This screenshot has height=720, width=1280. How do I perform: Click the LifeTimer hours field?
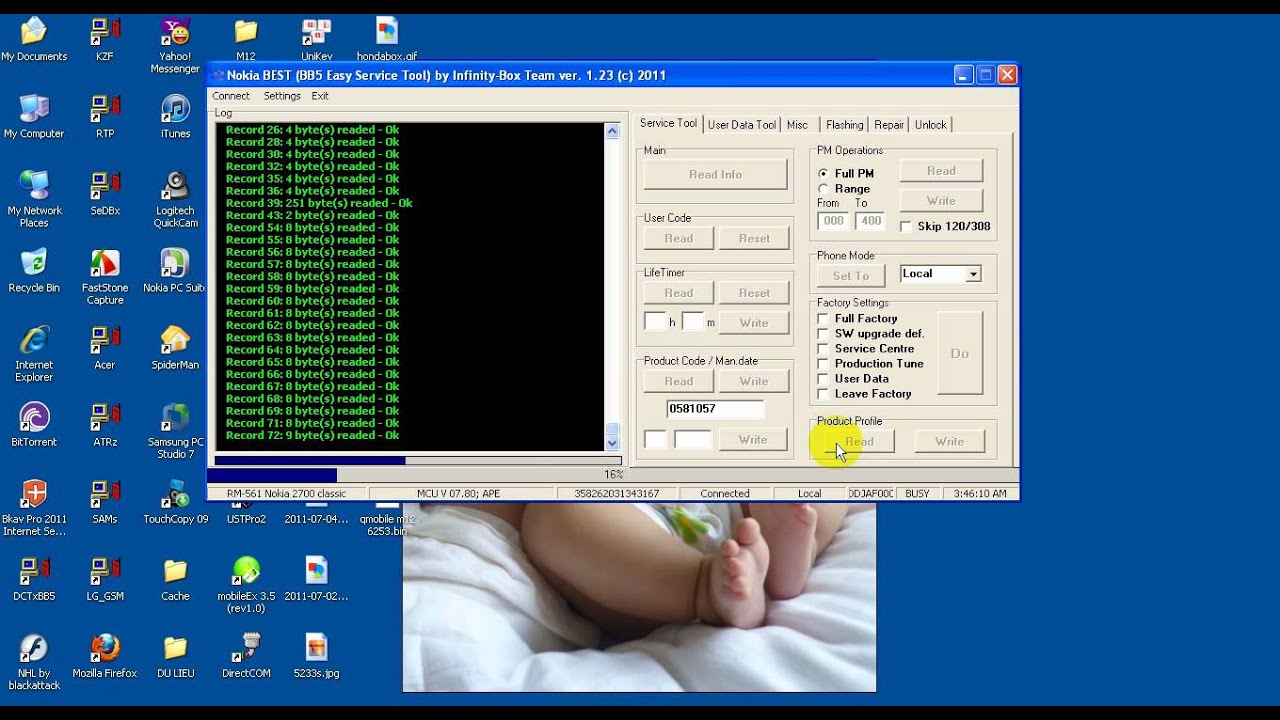point(655,321)
